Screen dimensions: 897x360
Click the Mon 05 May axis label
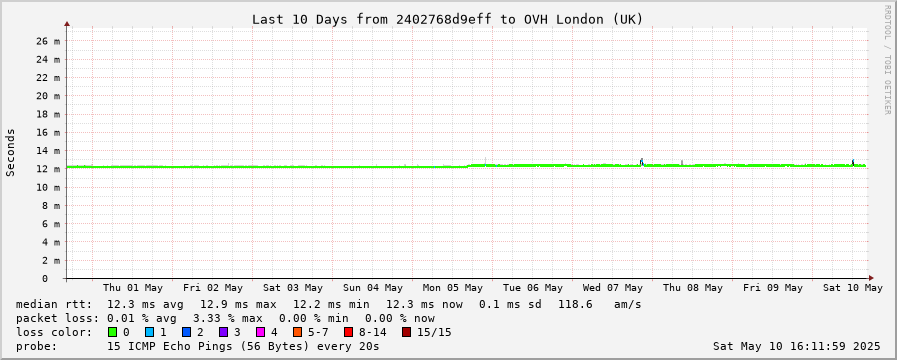[x=453, y=288]
